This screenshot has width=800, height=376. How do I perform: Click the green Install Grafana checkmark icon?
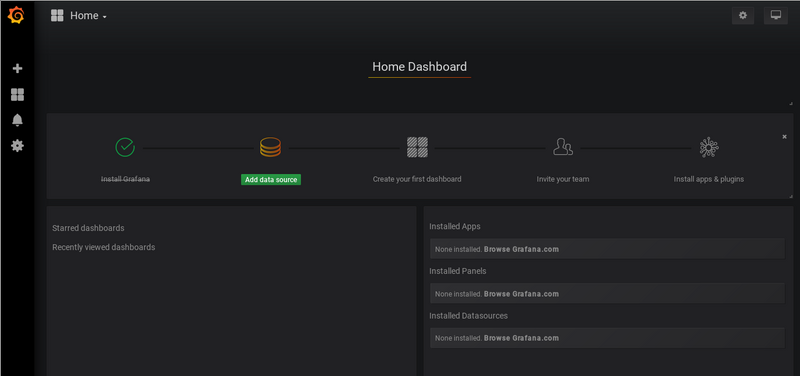pos(125,147)
